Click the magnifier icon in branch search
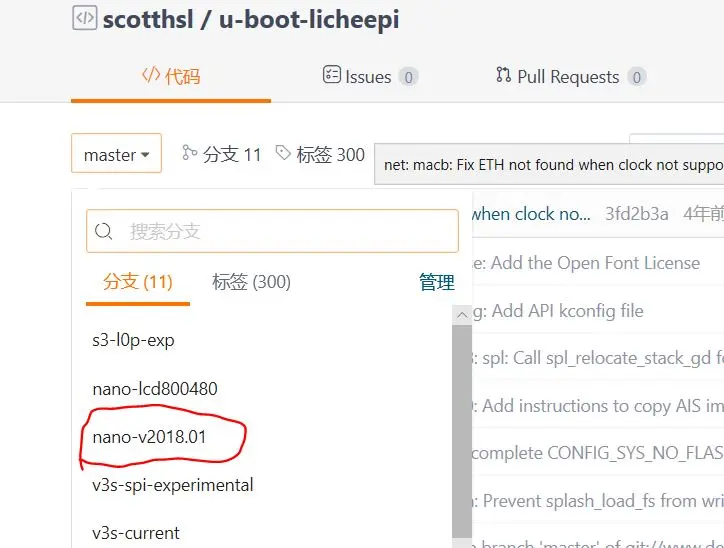724x548 pixels. pos(104,232)
